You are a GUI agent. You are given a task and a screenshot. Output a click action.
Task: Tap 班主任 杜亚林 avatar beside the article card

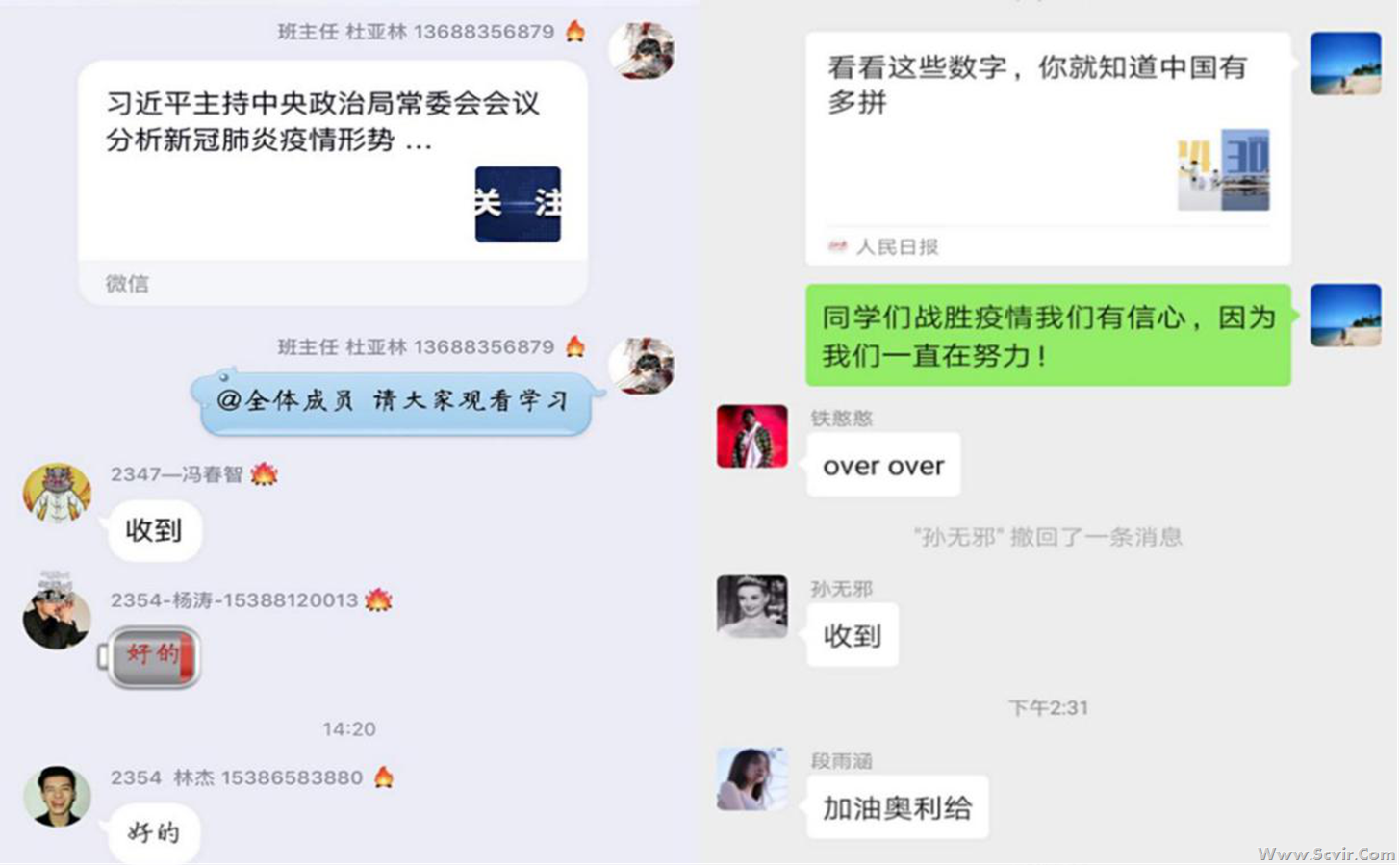642,50
